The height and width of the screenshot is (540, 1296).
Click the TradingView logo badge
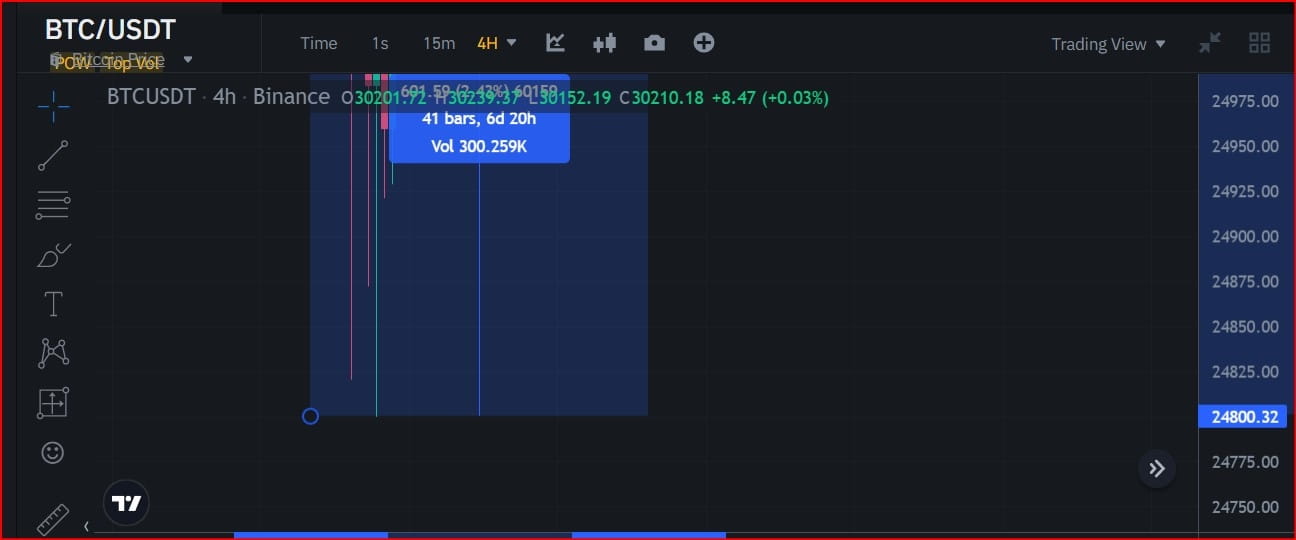point(126,503)
